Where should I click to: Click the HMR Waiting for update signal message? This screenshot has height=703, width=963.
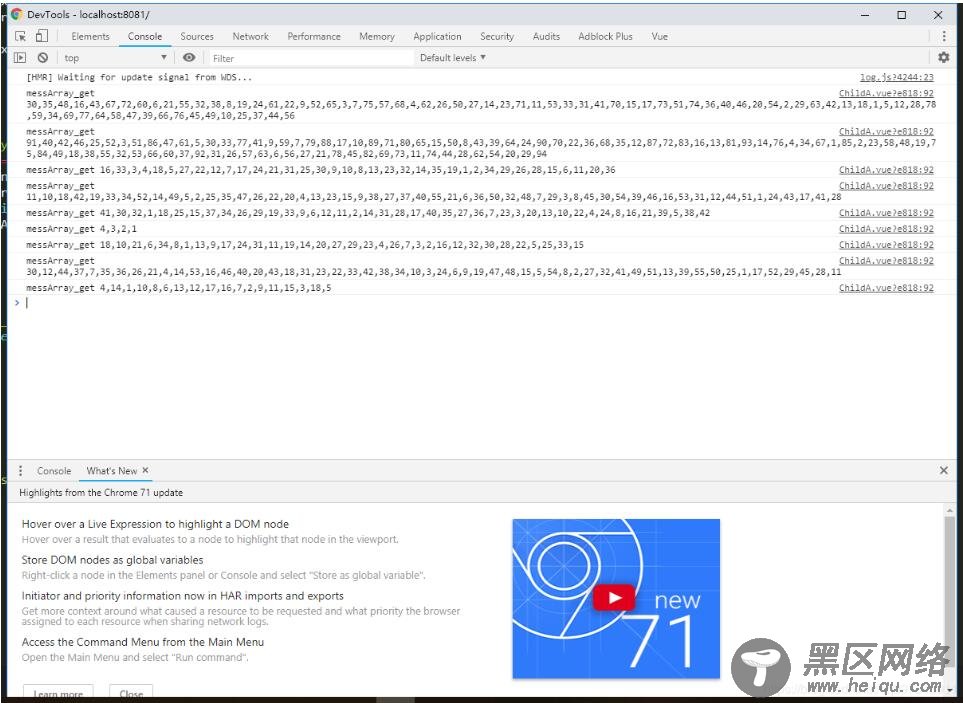(x=139, y=77)
